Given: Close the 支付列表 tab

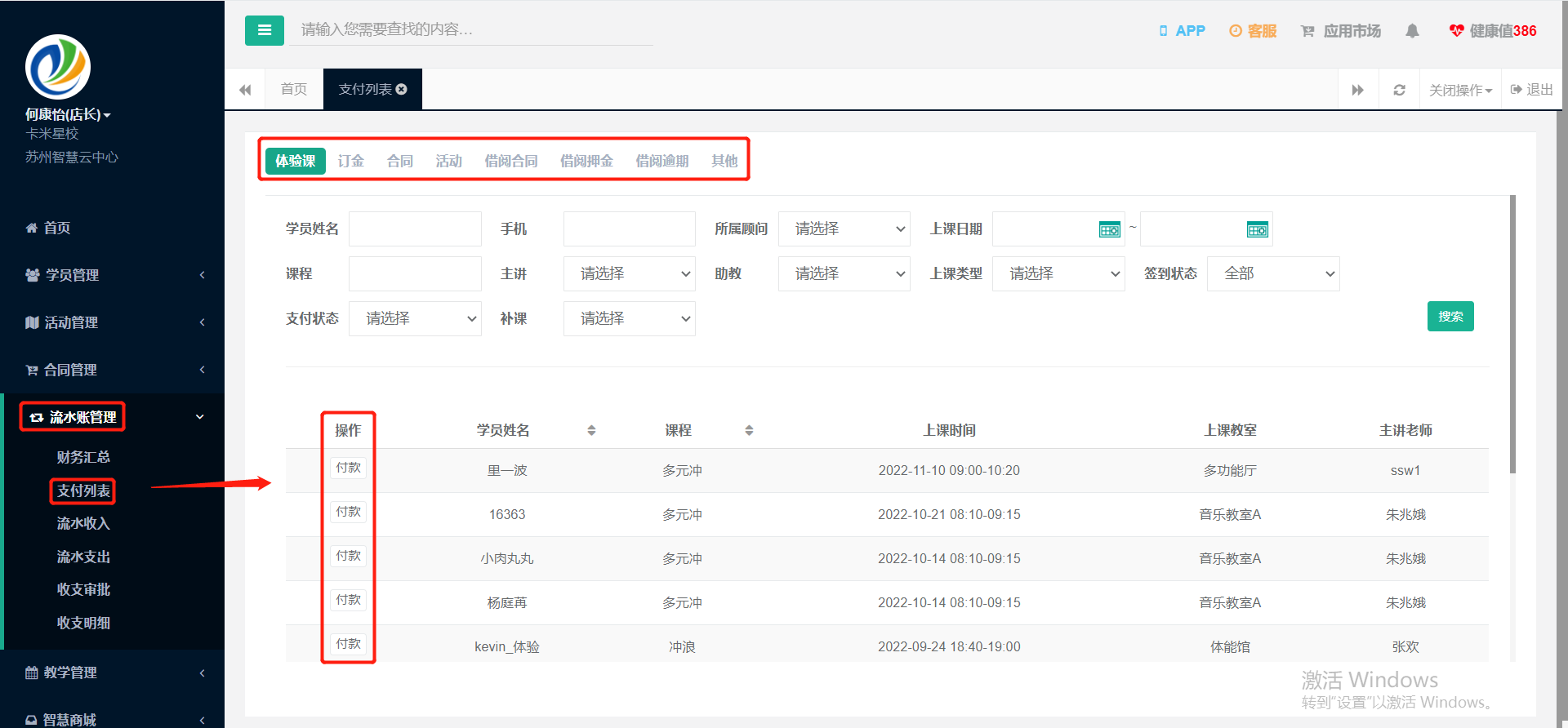Looking at the screenshot, I should point(402,89).
